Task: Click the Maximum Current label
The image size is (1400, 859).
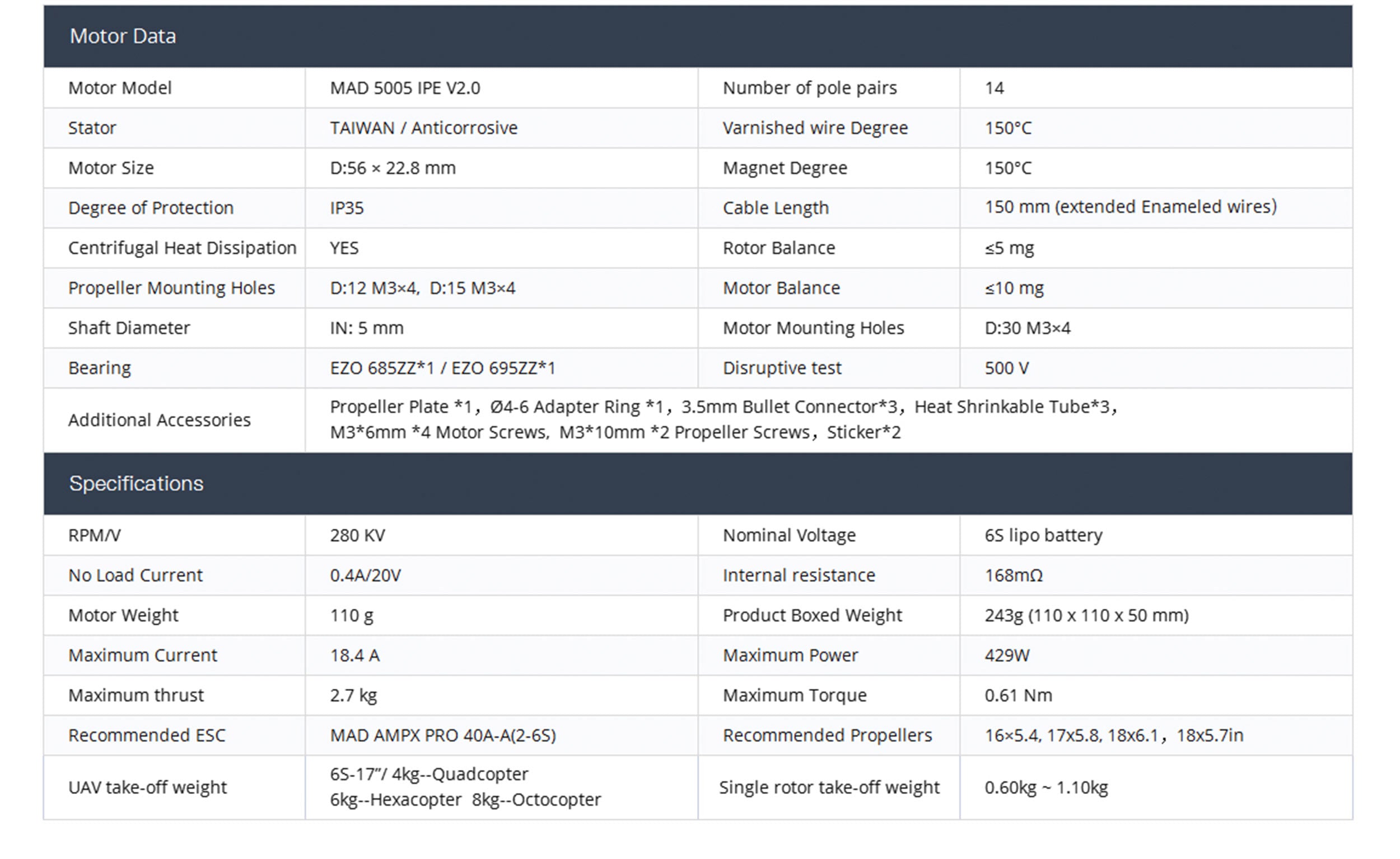Action: point(143,656)
